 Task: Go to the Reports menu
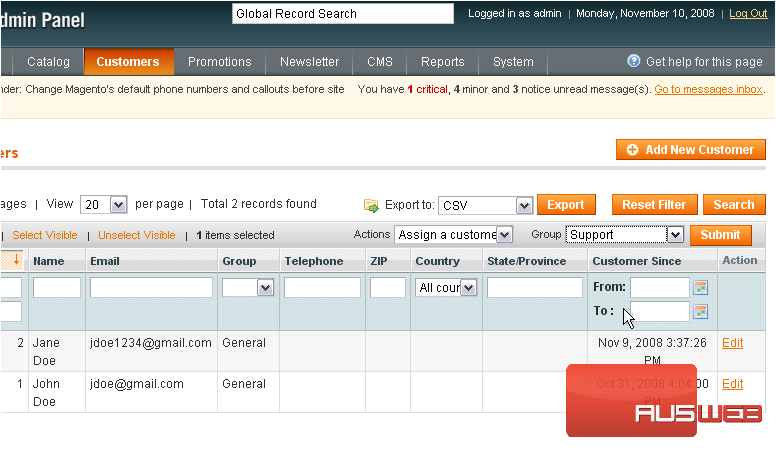click(x=442, y=62)
